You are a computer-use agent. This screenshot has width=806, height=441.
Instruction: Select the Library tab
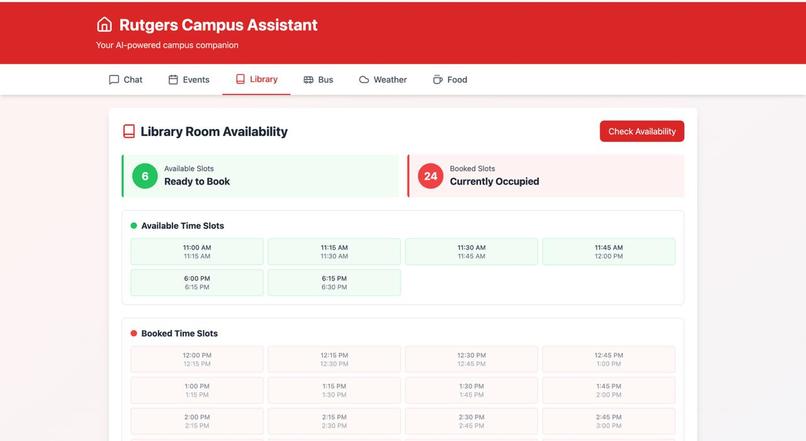point(257,79)
